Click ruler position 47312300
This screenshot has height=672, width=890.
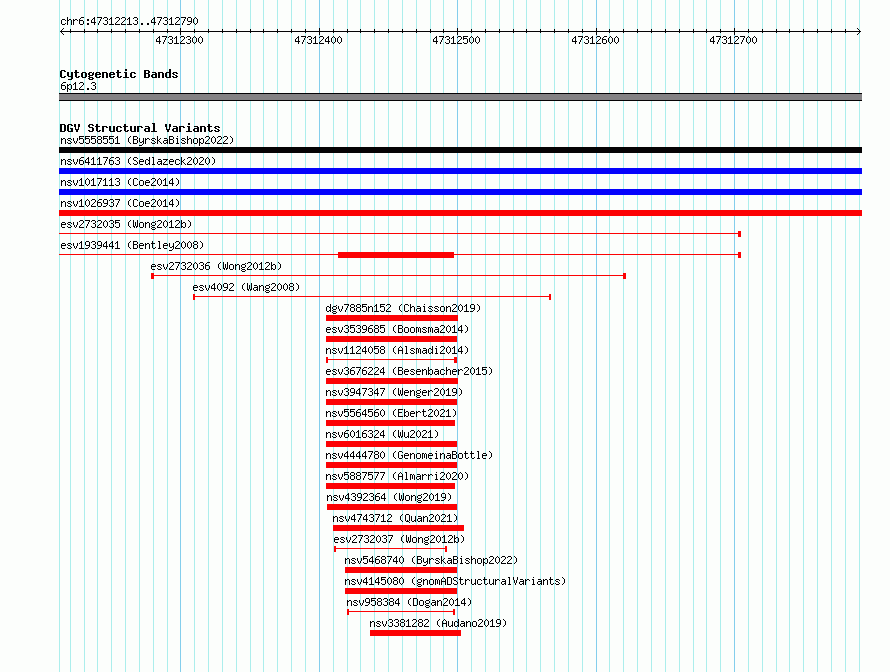click(179, 40)
